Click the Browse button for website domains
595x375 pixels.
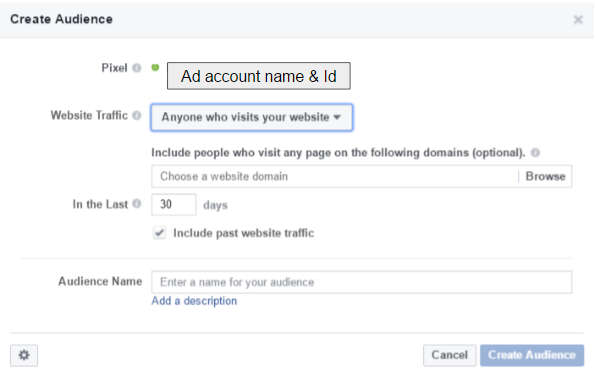tap(545, 176)
